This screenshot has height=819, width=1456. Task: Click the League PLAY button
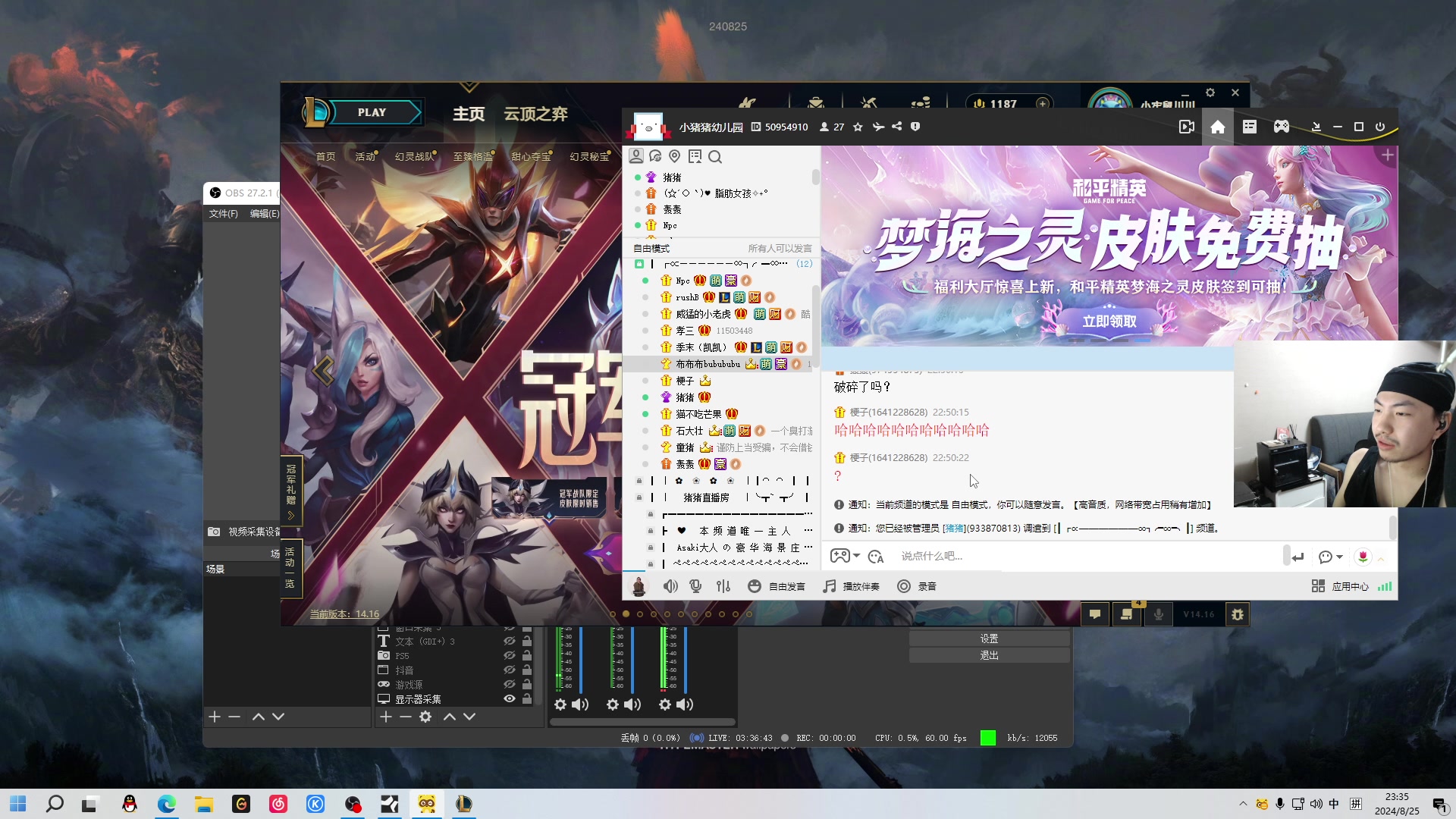(x=373, y=112)
